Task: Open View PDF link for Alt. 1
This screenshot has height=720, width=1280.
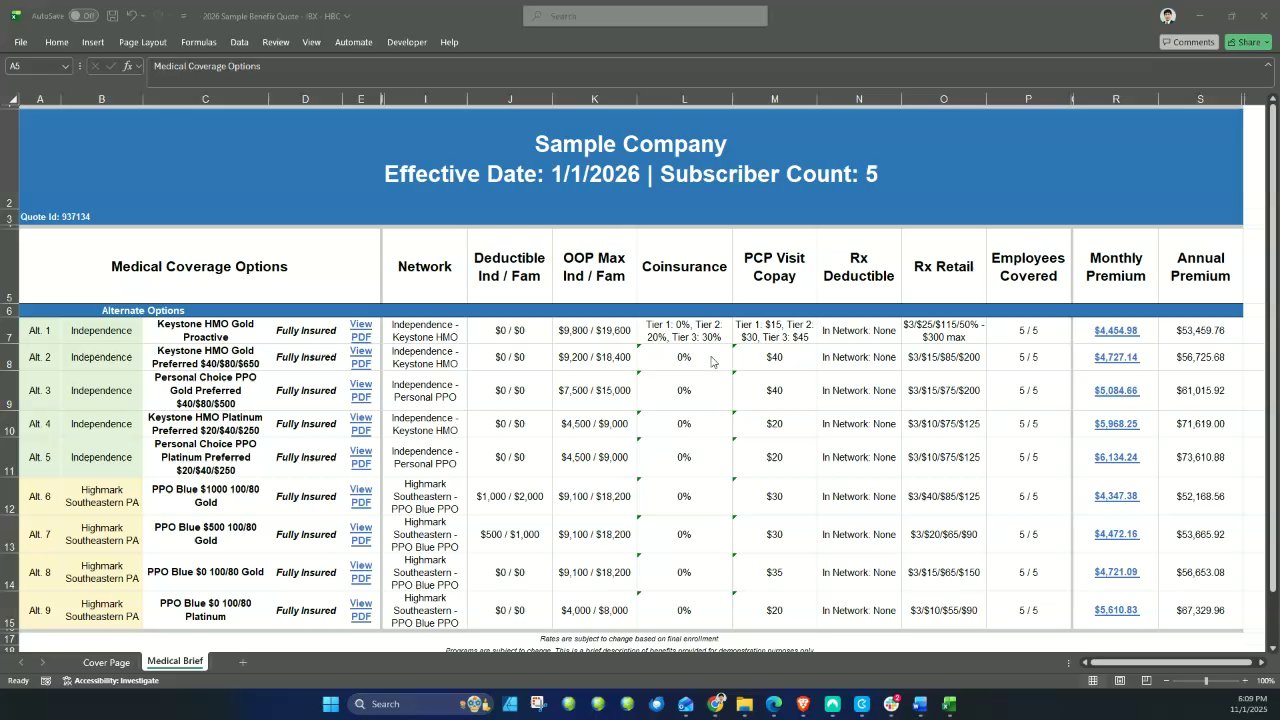Action: pos(361,331)
